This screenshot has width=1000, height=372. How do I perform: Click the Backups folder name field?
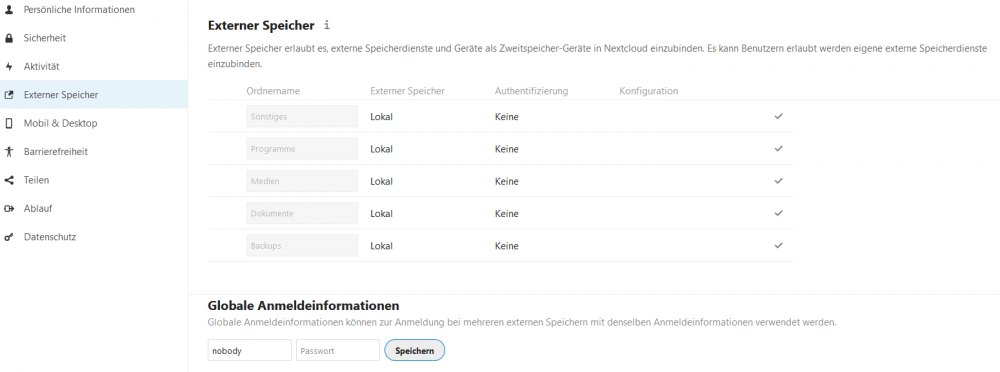click(302, 246)
